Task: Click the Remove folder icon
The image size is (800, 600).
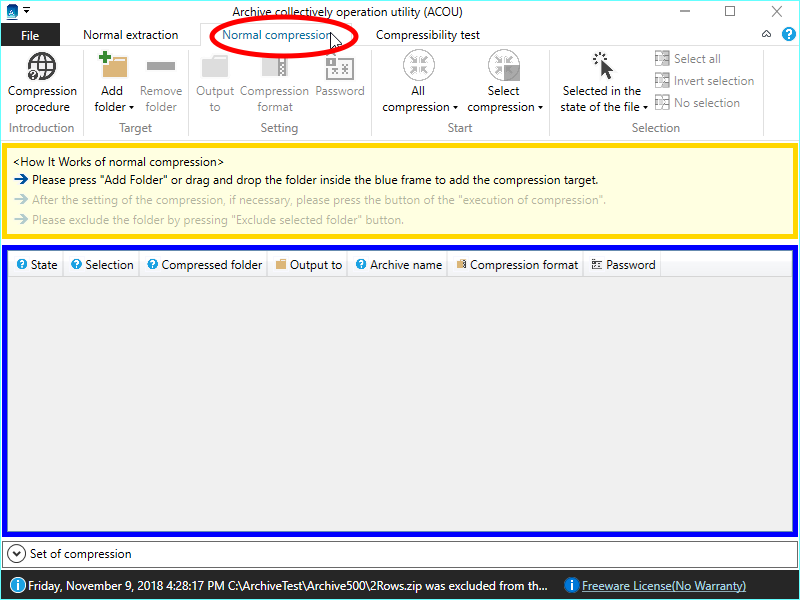Action: coord(160,68)
